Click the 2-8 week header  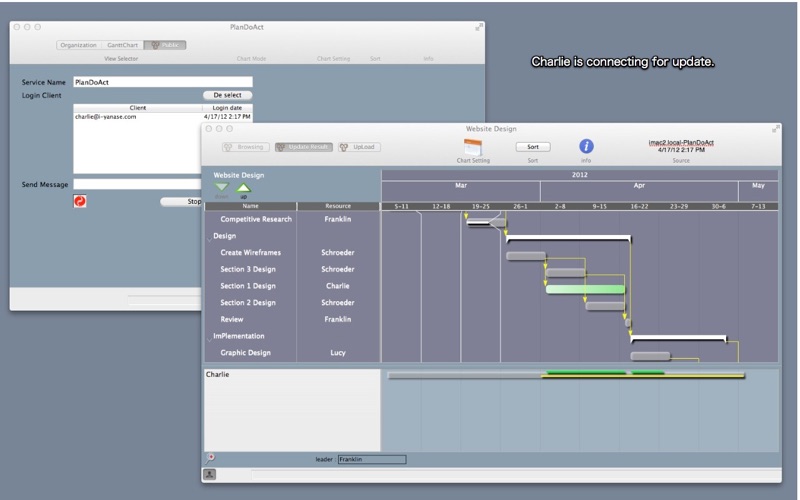coord(560,207)
